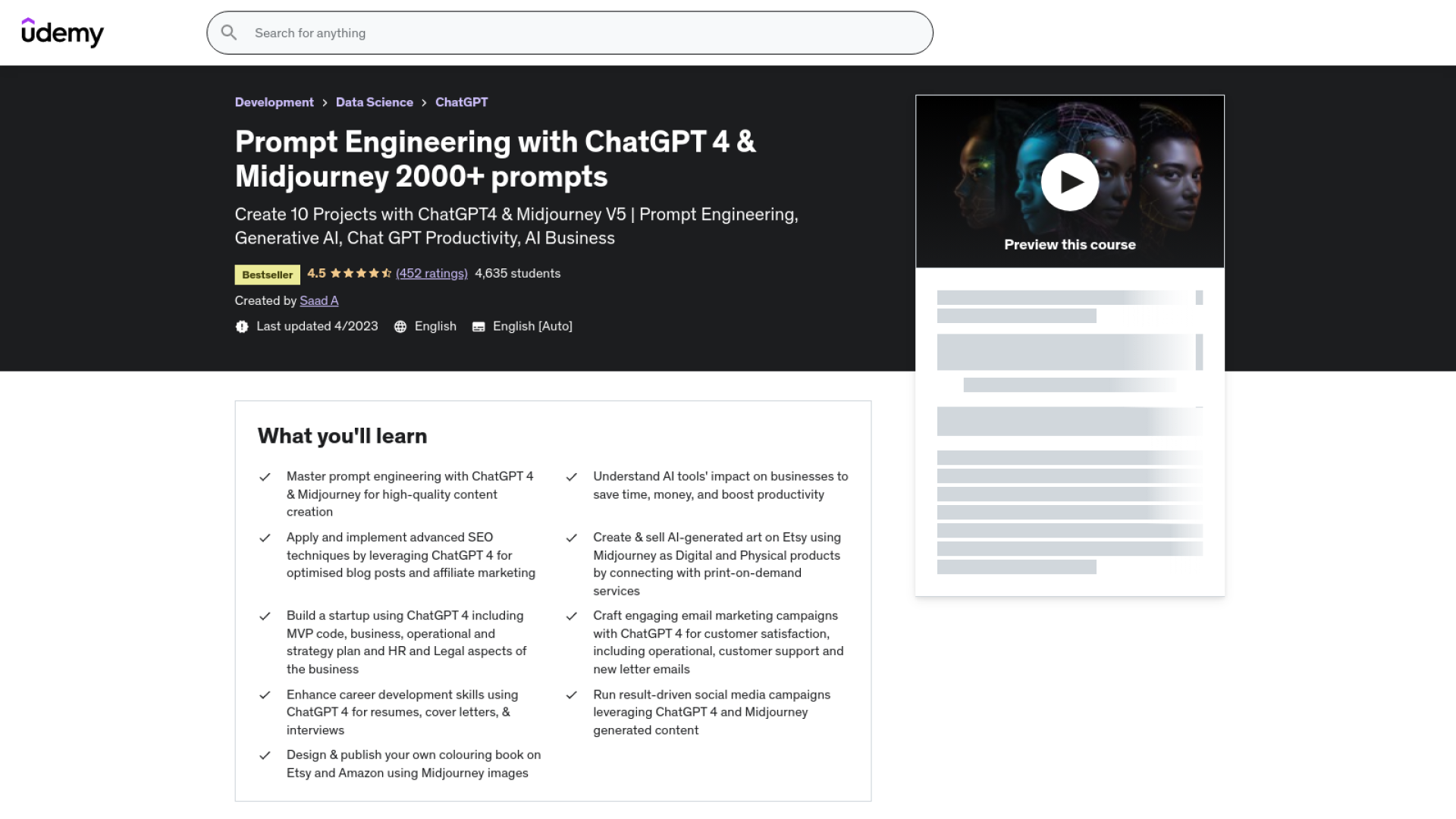This screenshot has width=1456, height=819.
Task: Focus the Search for anything field
Action: click(x=576, y=33)
